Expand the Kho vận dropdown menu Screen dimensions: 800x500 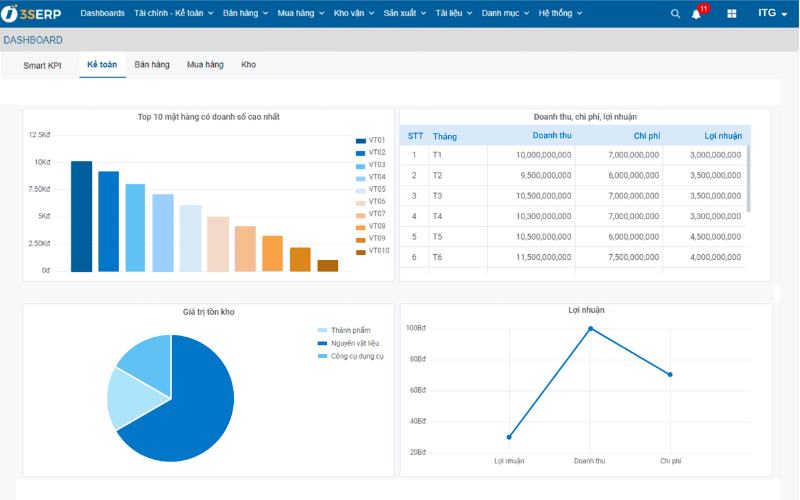coord(354,13)
